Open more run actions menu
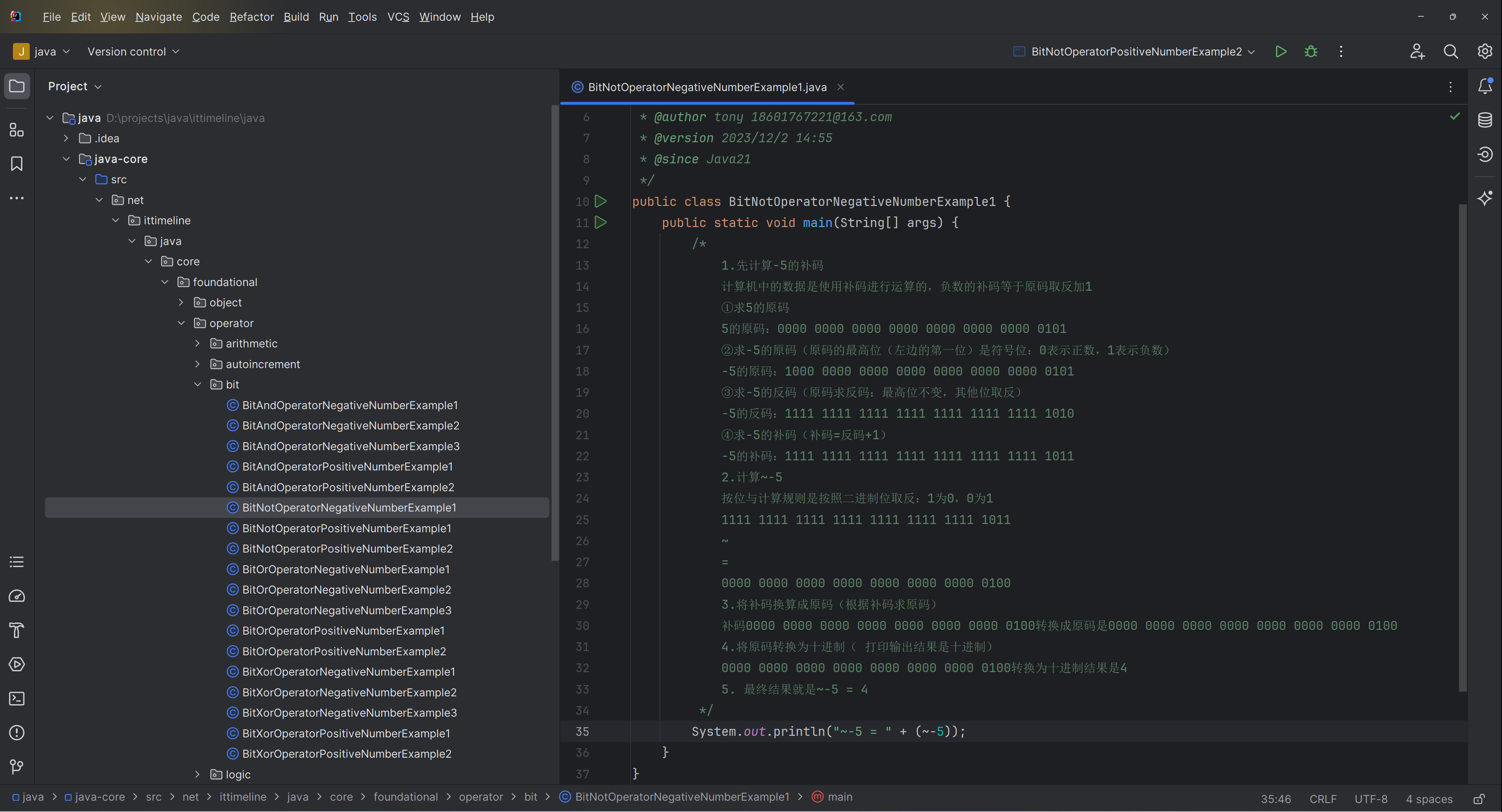1502x812 pixels. [x=1341, y=51]
